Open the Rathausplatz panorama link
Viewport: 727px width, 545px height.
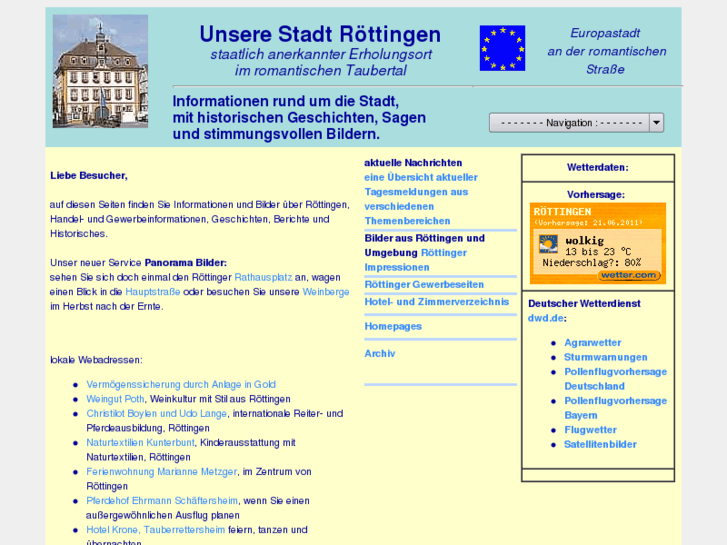[x=263, y=277]
